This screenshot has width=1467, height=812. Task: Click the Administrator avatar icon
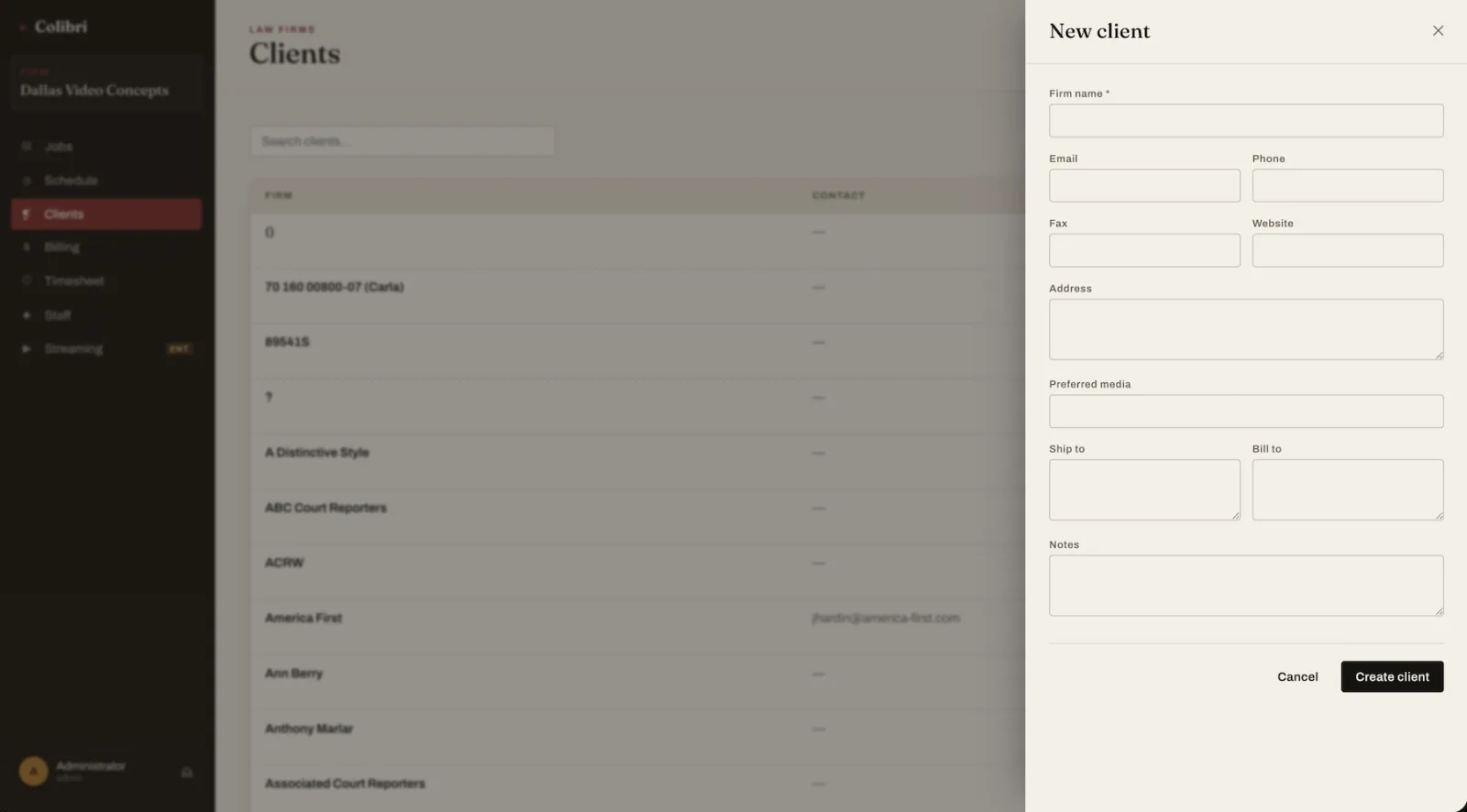[34, 771]
